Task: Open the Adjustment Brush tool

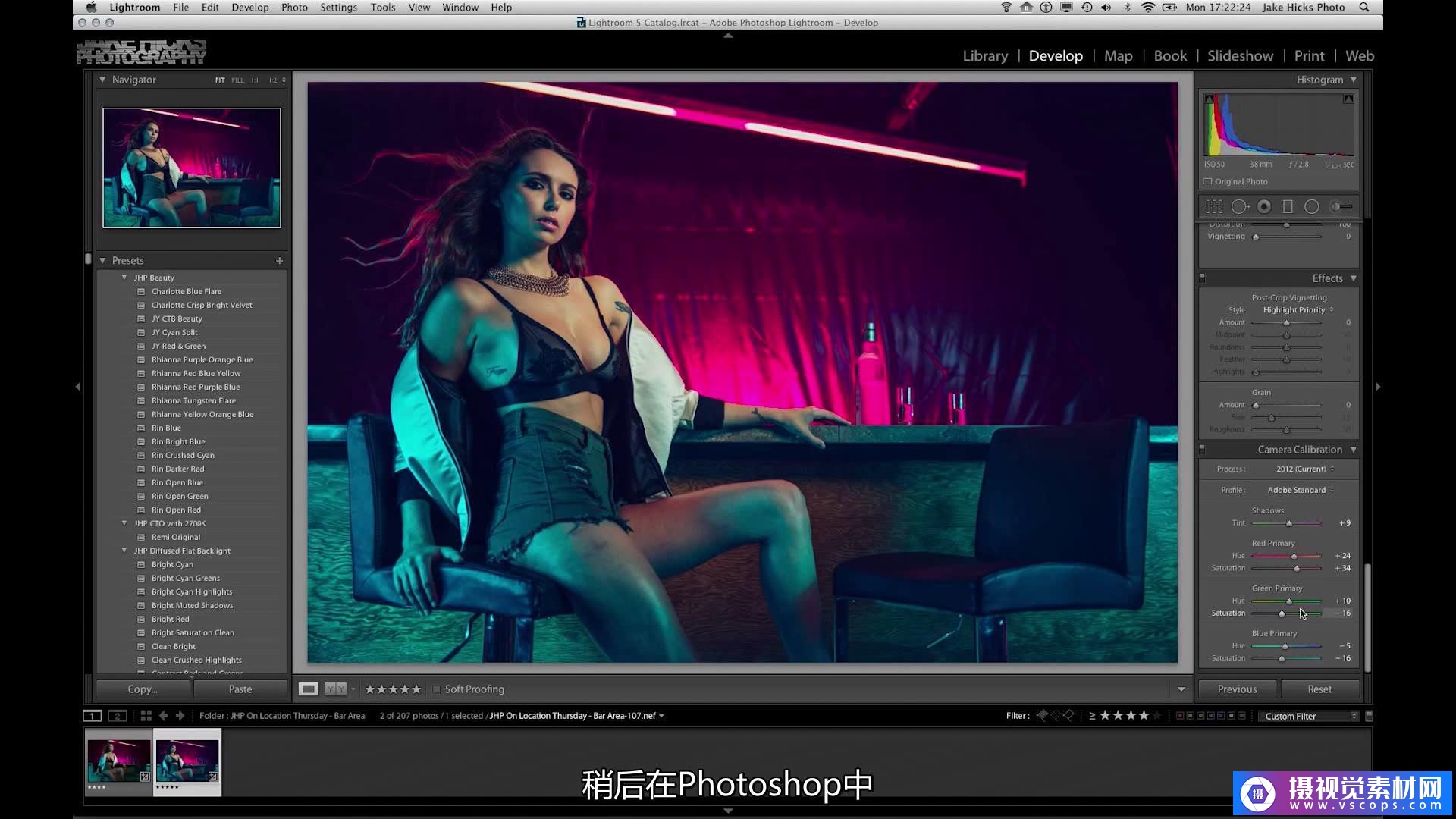Action: [x=1338, y=206]
